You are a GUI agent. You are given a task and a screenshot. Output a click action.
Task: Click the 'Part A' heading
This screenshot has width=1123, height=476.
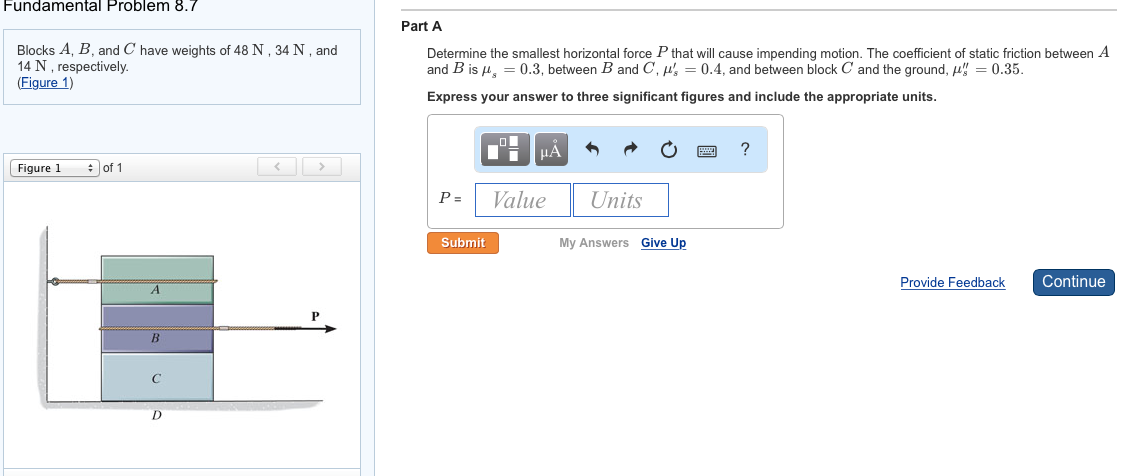pyautogui.click(x=421, y=26)
